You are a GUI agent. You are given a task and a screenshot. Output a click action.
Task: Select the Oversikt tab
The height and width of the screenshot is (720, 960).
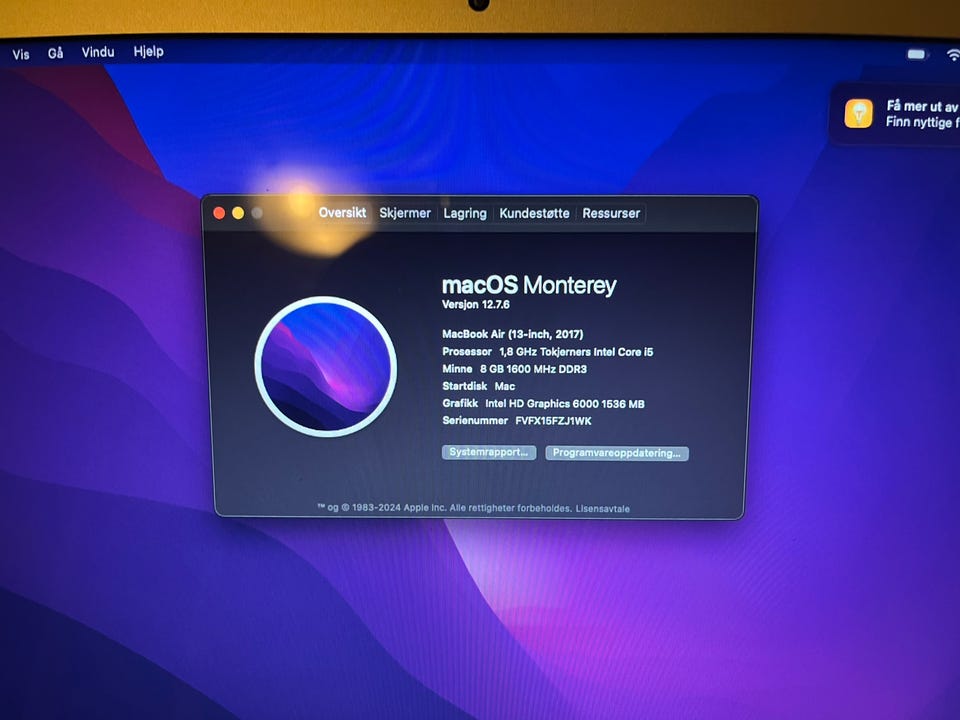342,212
